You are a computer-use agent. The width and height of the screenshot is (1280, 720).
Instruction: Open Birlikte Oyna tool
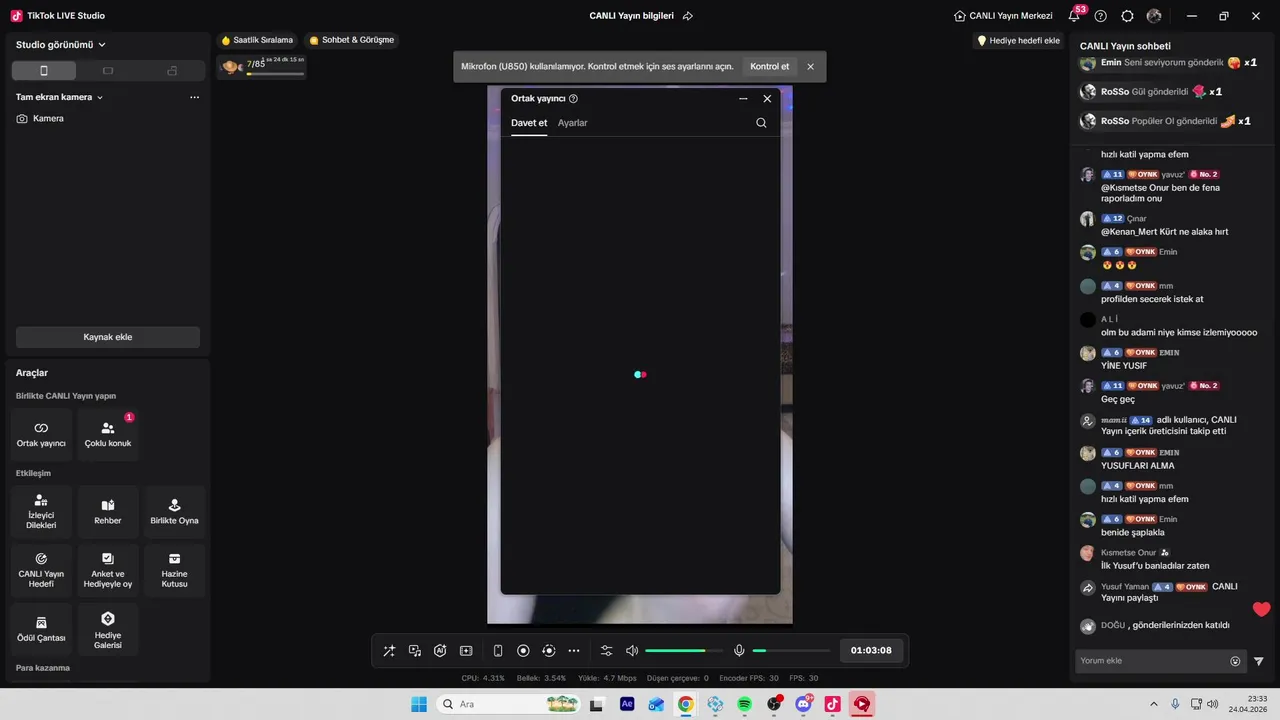(x=174, y=512)
